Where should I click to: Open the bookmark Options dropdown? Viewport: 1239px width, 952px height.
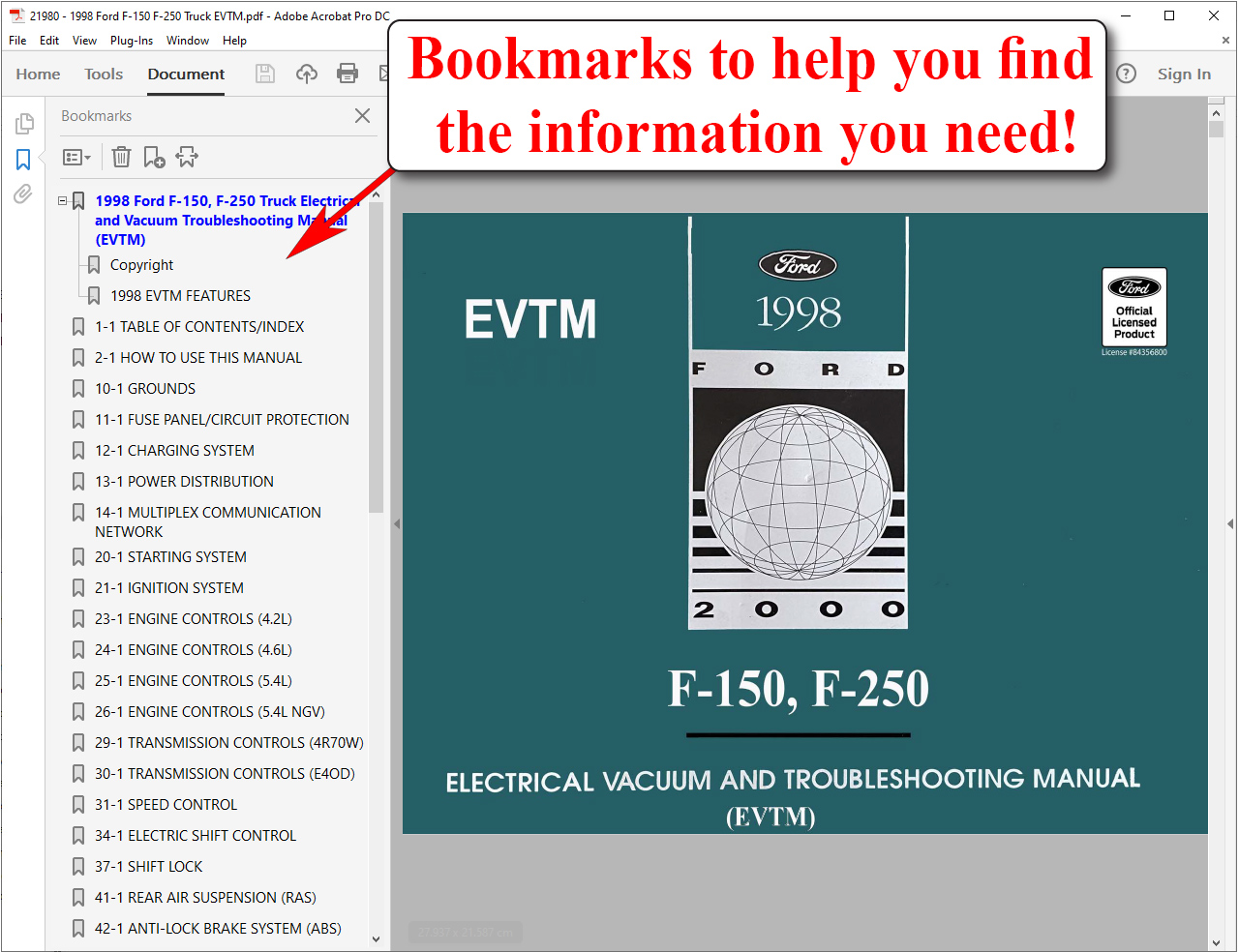tap(76, 157)
